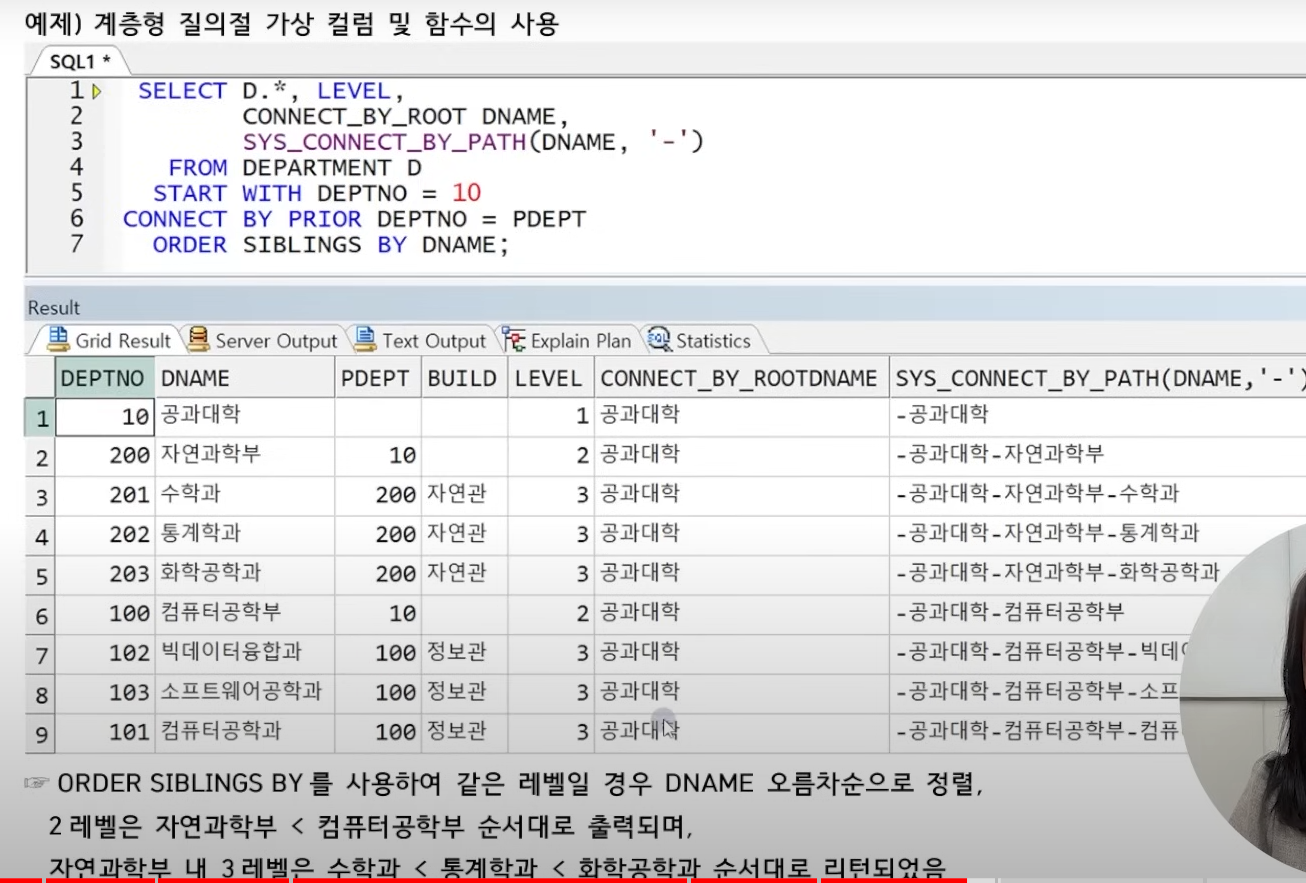This screenshot has width=1306, height=883.
Task: Click the DEPTNO cell 203
Action: pos(105,574)
